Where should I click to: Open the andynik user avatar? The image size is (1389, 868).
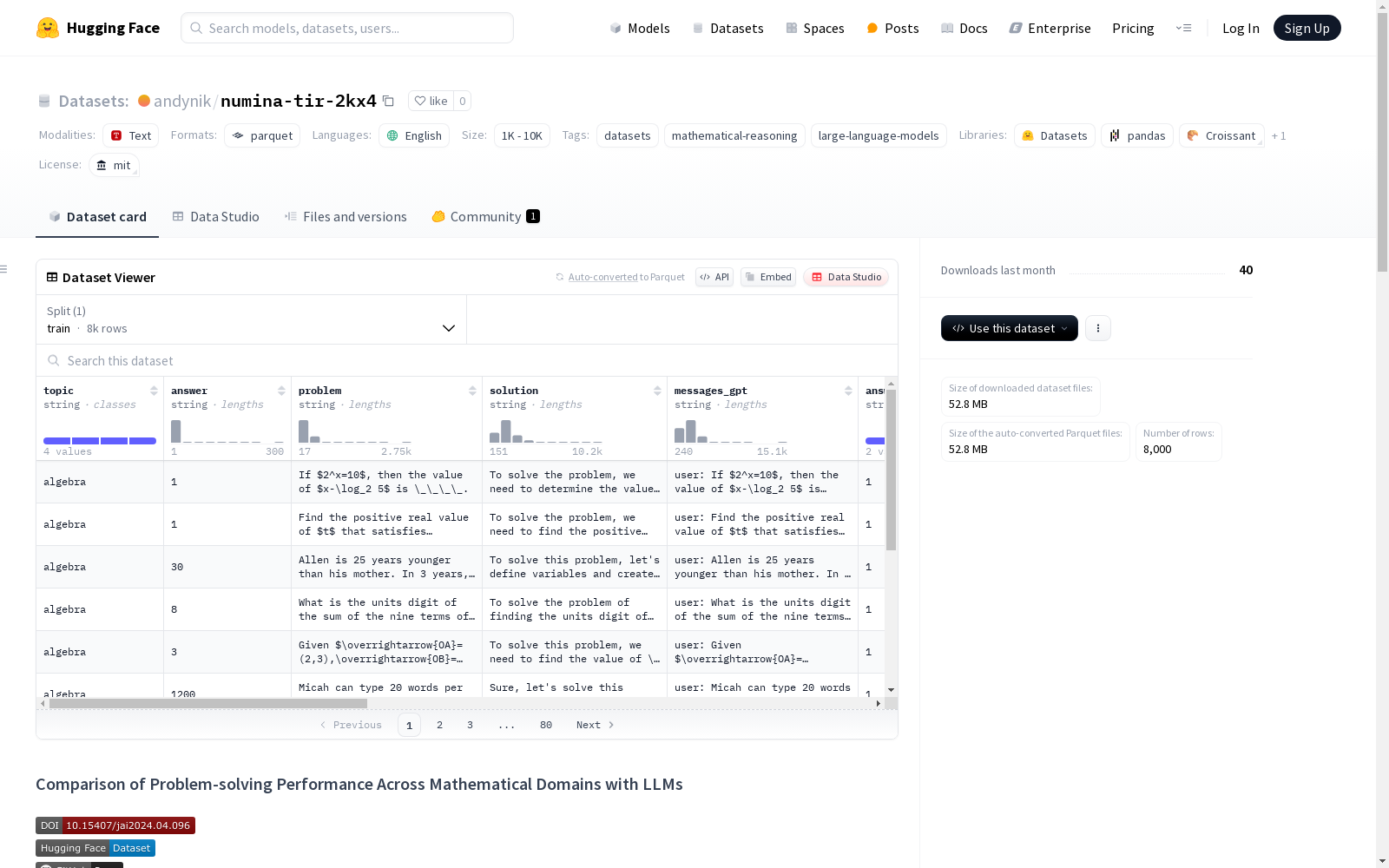(x=144, y=101)
